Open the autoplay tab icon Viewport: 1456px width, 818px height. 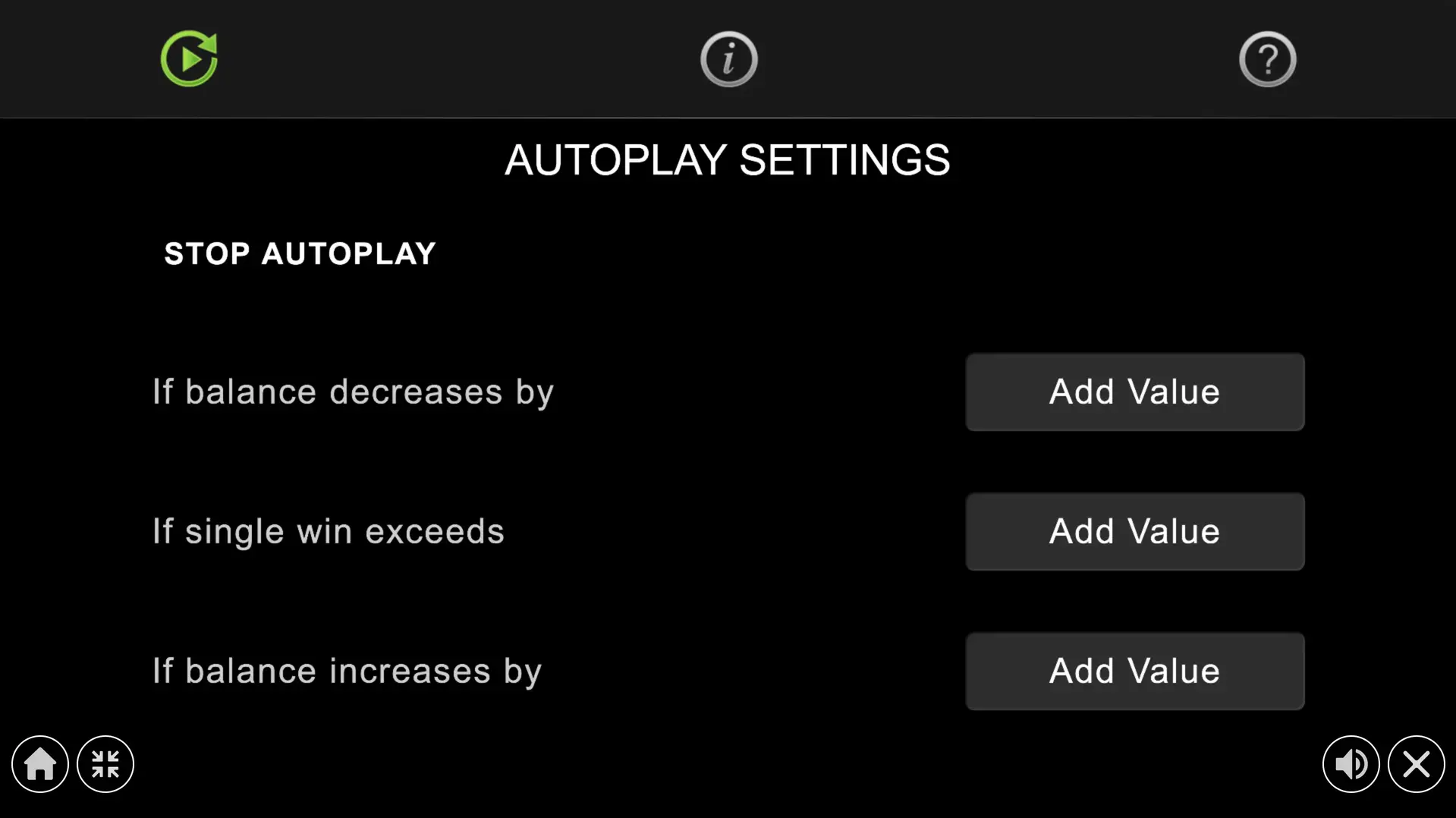(x=189, y=58)
